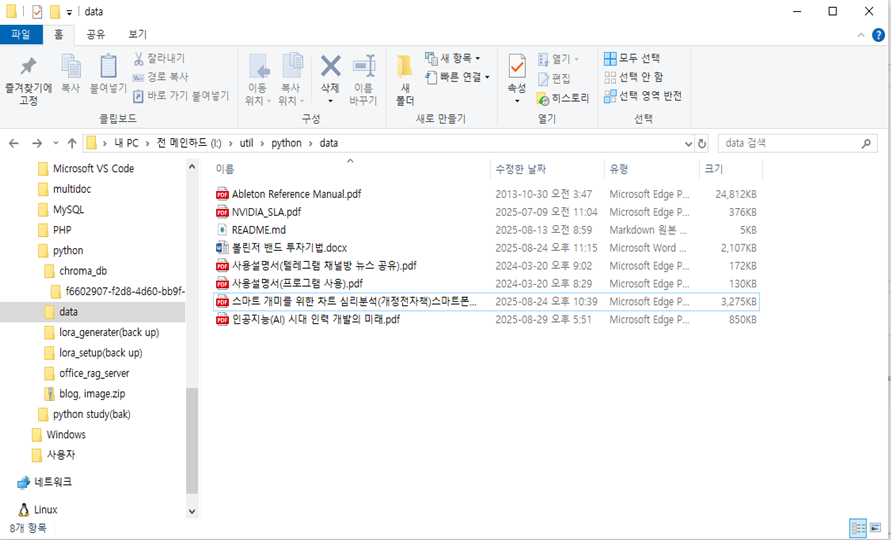Viewport: 891px width, 540px height.
Task: Click the 삭제 (Delete) X icon
Action: pos(330,66)
